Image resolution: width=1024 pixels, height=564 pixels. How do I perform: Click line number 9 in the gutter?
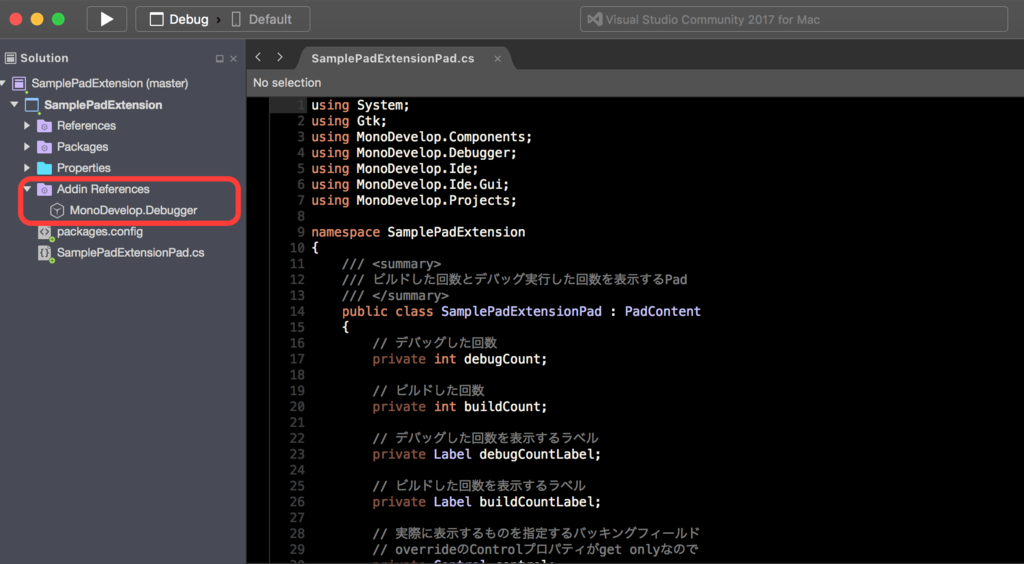[300, 232]
